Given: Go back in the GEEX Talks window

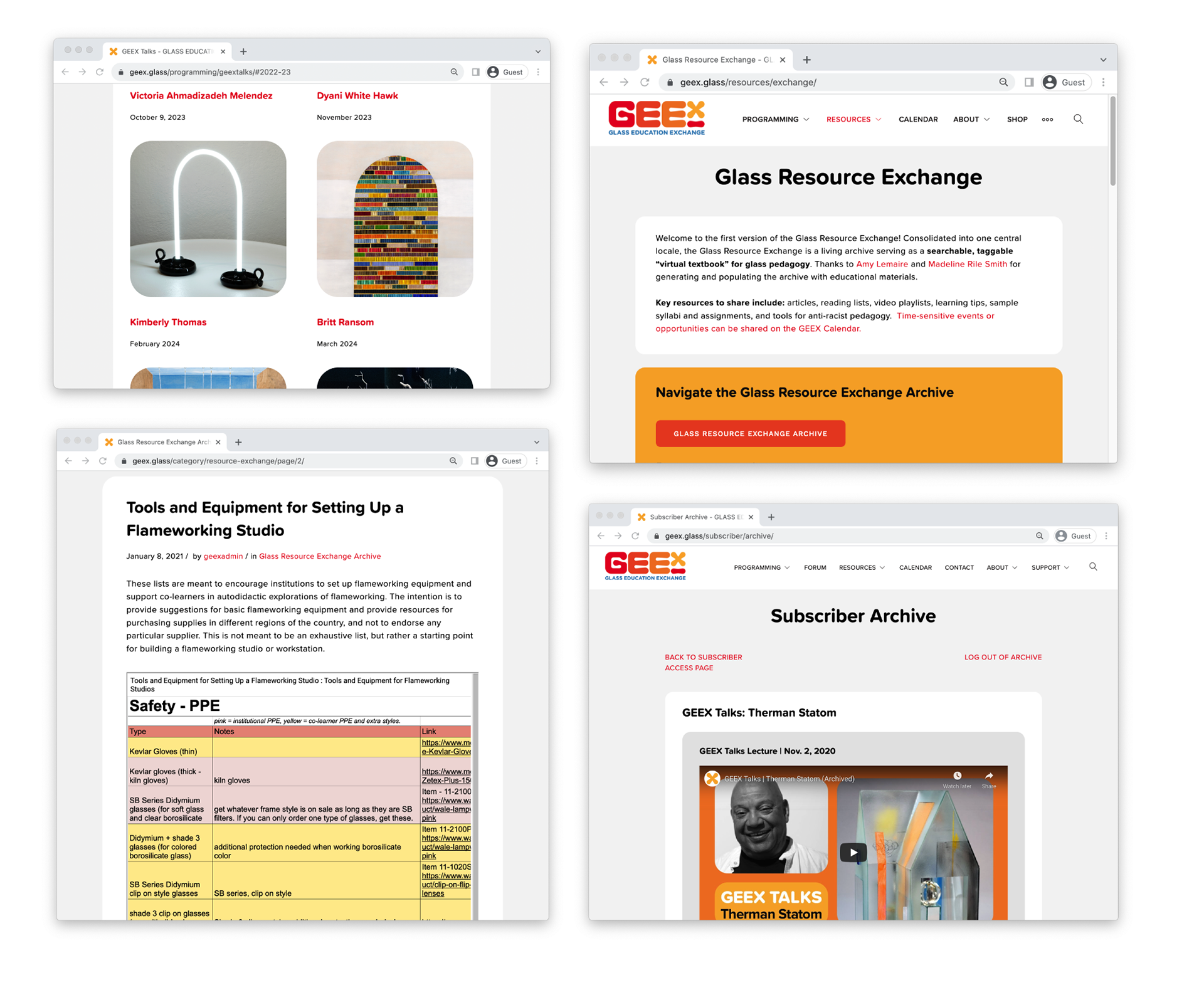Looking at the screenshot, I should [x=65, y=72].
